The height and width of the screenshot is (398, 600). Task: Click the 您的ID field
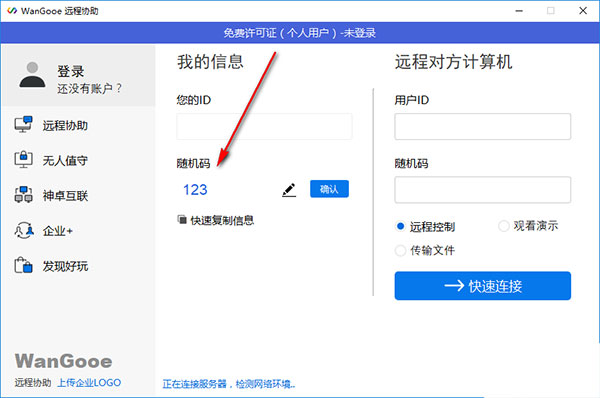pos(264,126)
